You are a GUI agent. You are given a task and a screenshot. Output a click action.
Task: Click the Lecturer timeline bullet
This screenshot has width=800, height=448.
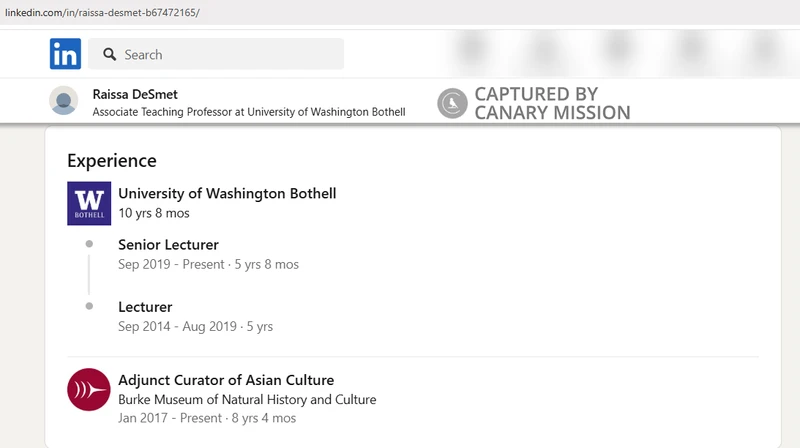pyautogui.click(x=89, y=306)
